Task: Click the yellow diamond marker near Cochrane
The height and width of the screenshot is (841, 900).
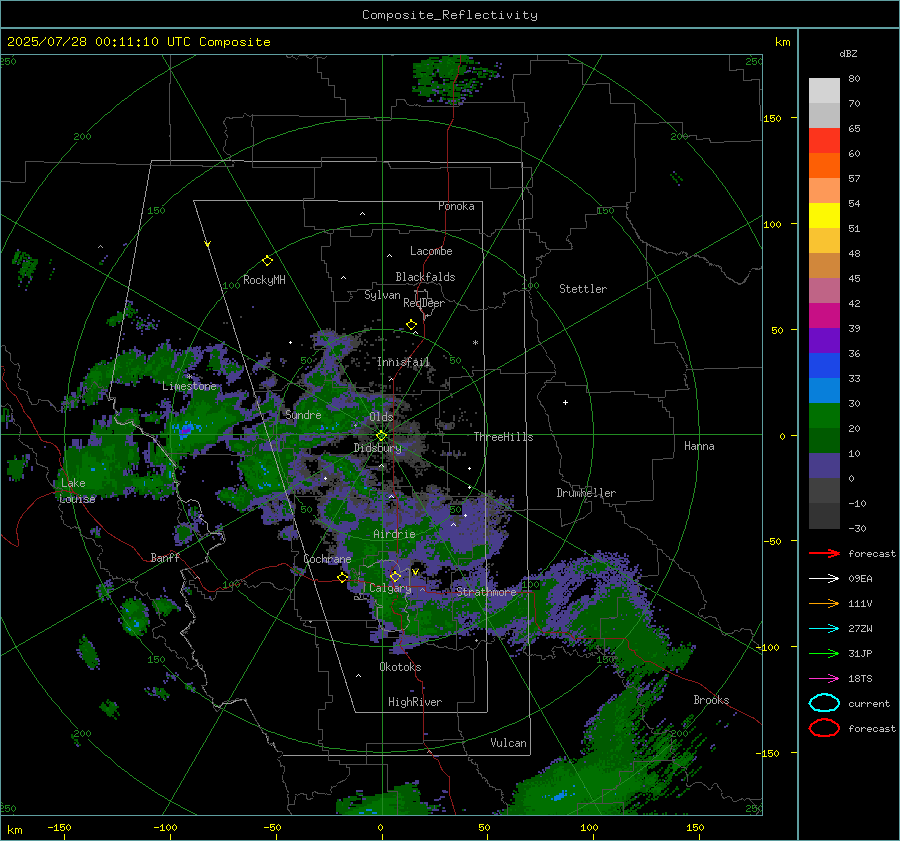Action: [343, 577]
